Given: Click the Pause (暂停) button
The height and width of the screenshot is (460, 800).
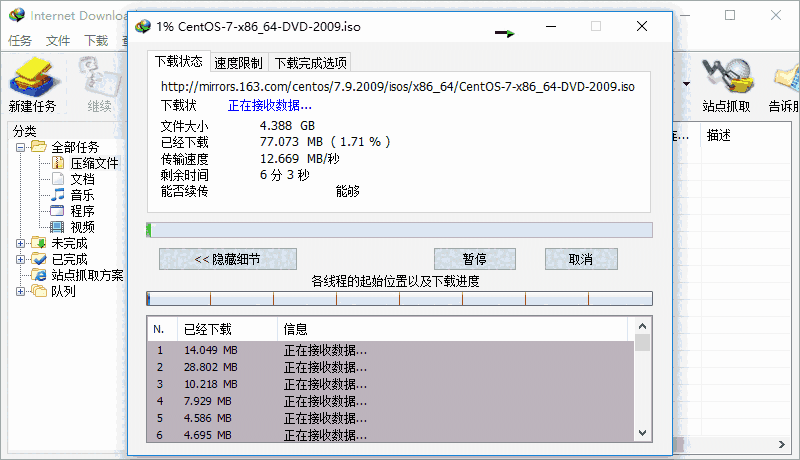Looking at the screenshot, I should point(474,259).
